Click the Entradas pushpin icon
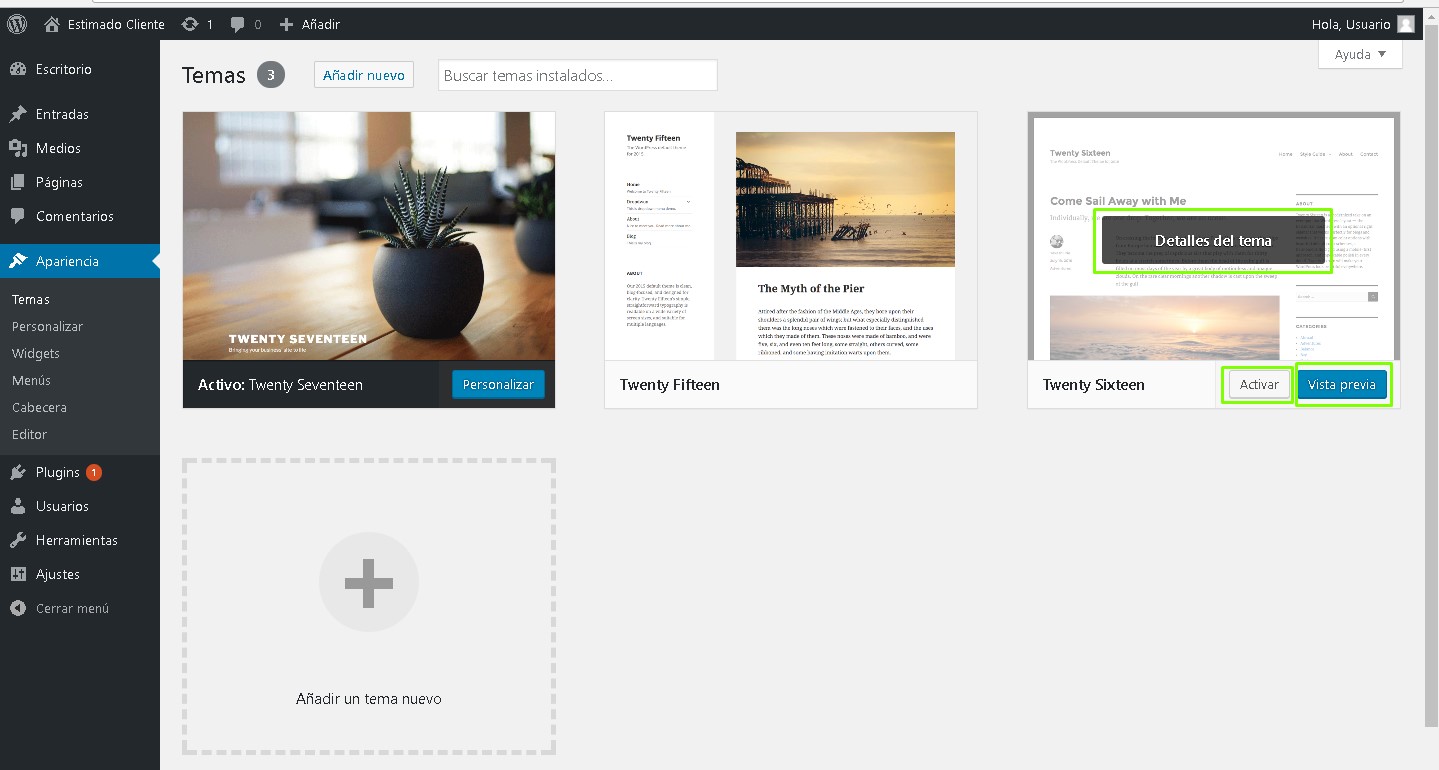Image resolution: width=1439 pixels, height=770 pixels. coord(18,114)
